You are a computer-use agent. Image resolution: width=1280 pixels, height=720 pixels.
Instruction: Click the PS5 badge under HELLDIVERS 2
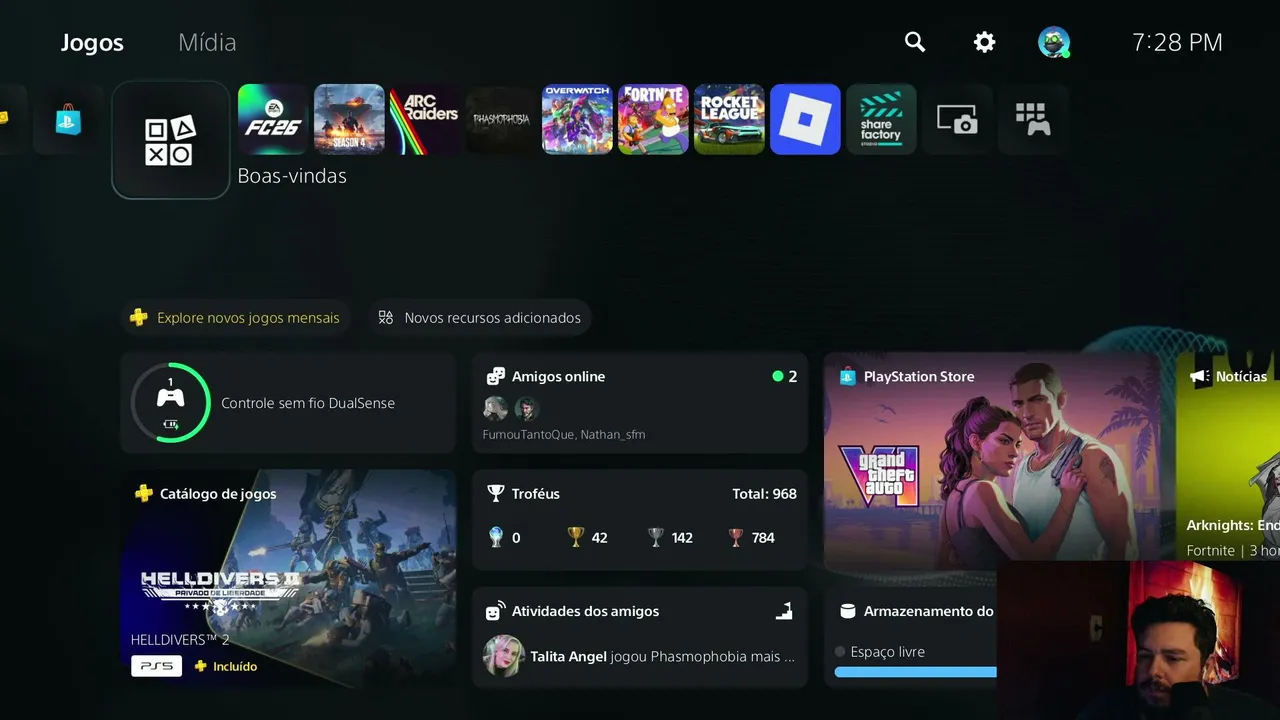pyautogui.click(x=156, y=666)
